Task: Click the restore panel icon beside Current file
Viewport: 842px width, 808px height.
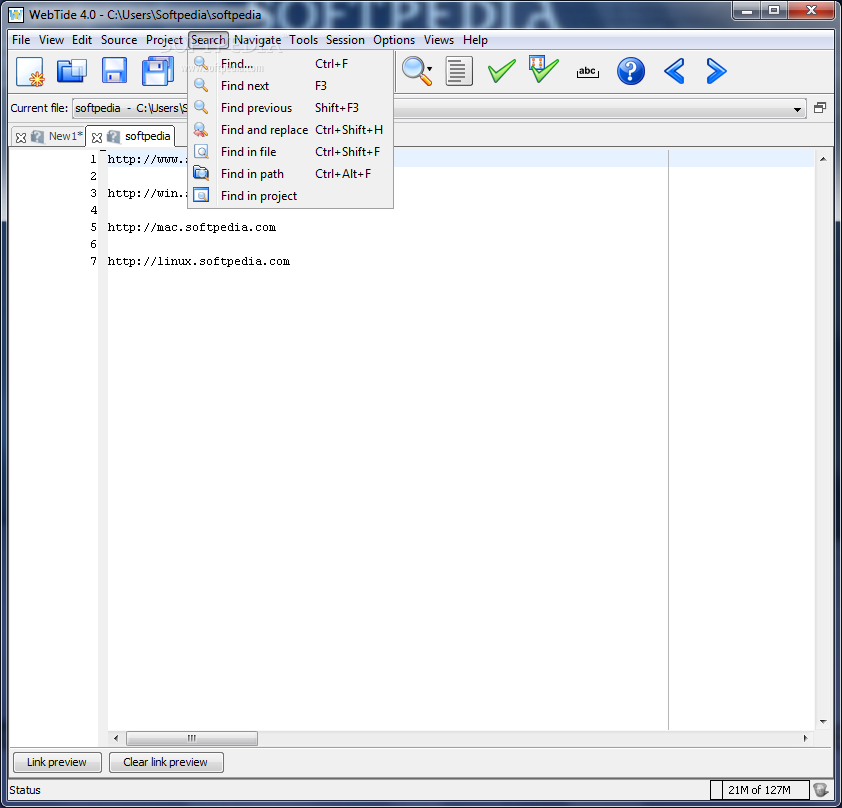Action: pyautogui.click(x=820, y=107)
